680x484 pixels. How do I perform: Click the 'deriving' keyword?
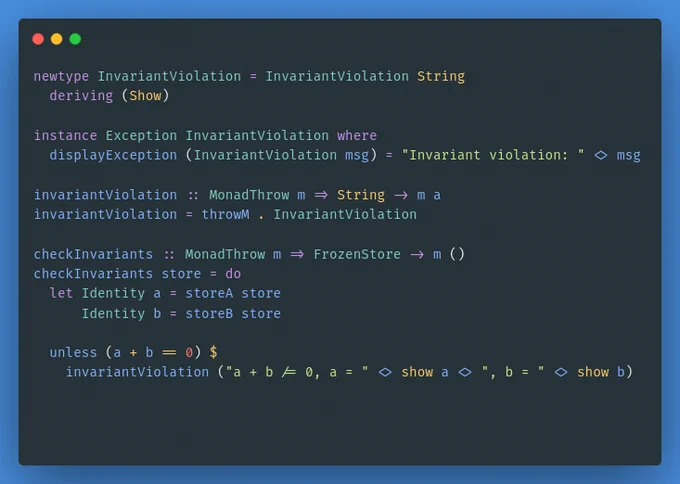click(x=81, y=95)
